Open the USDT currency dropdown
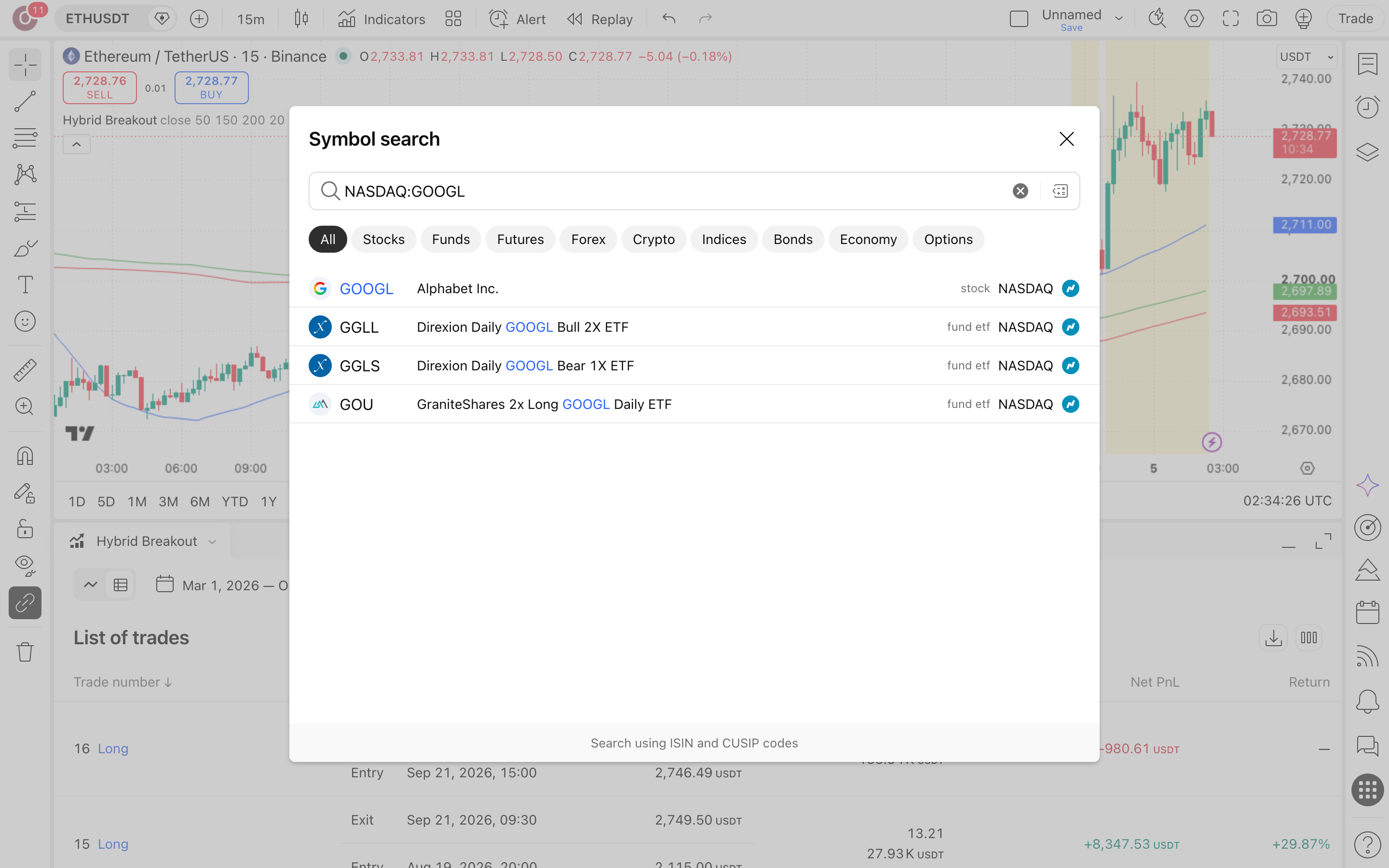The width and height of the screenshot is (1389, 868). pos(1307,57)
